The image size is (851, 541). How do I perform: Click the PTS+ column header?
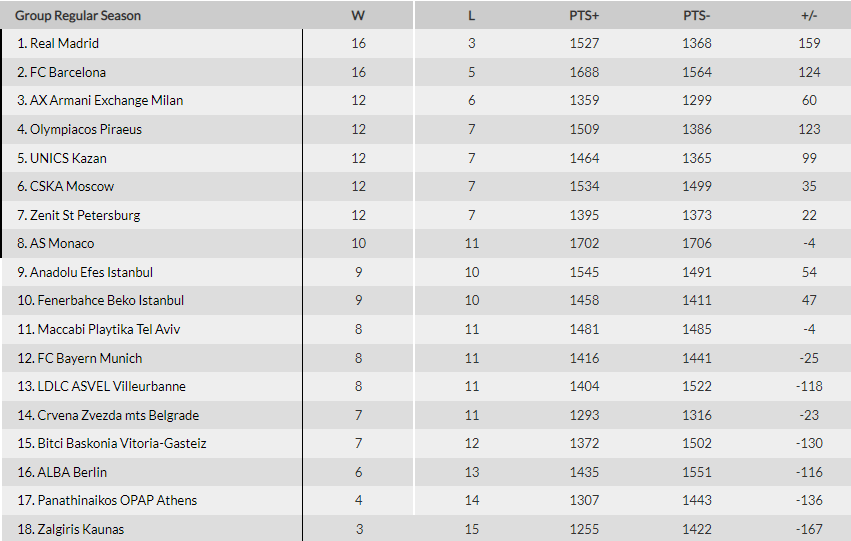coord(584,16)
